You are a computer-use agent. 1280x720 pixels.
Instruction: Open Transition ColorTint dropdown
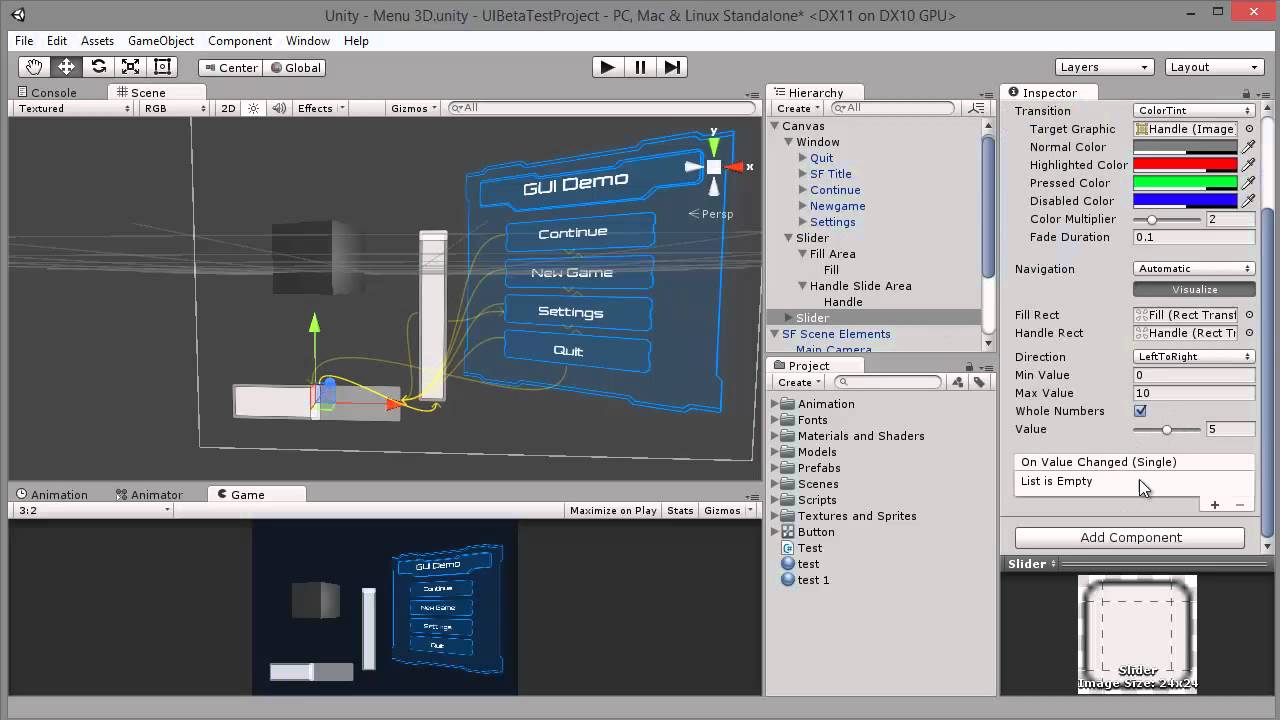click(1194, 111)
